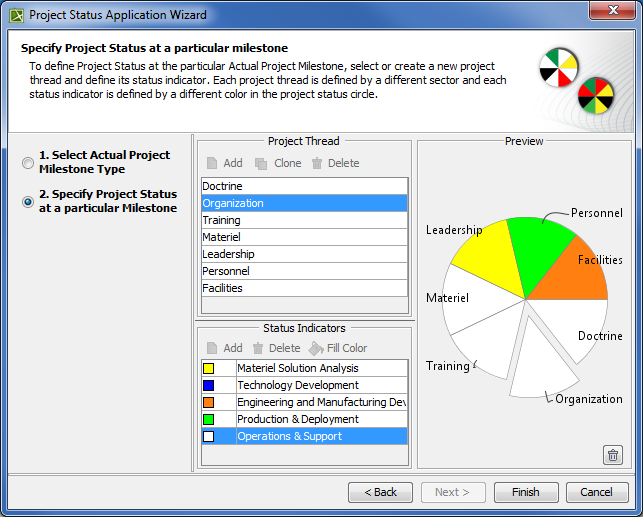
Task: Click the orange Facilities pie sector
Action: click(574, 275)
